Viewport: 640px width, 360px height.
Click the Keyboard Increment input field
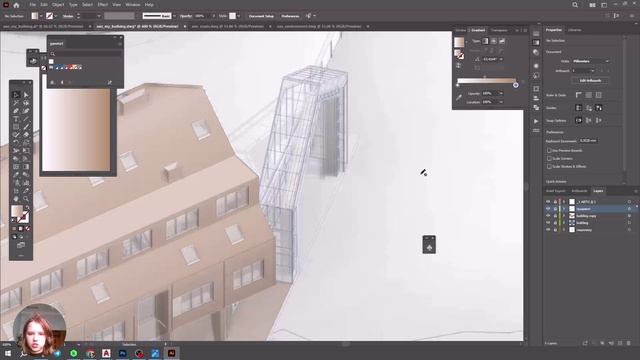pos(588,140)
